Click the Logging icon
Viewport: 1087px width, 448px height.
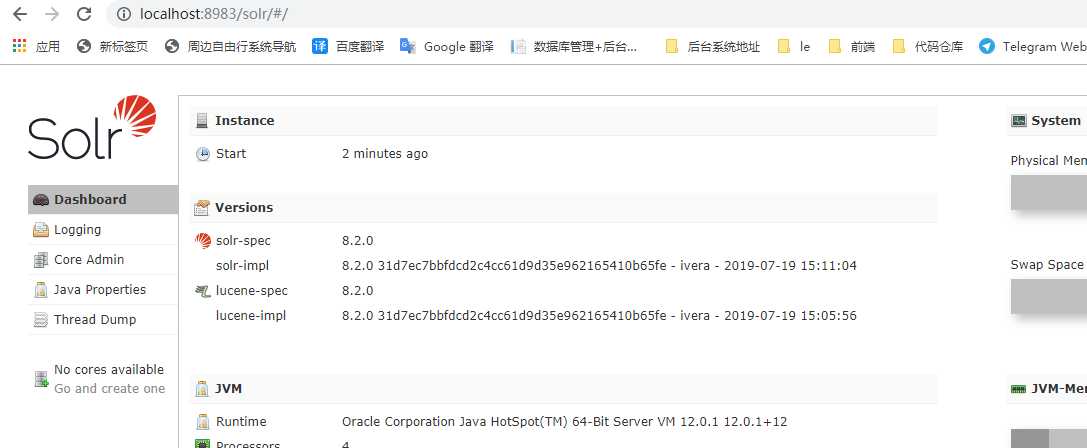coord(41,230)
